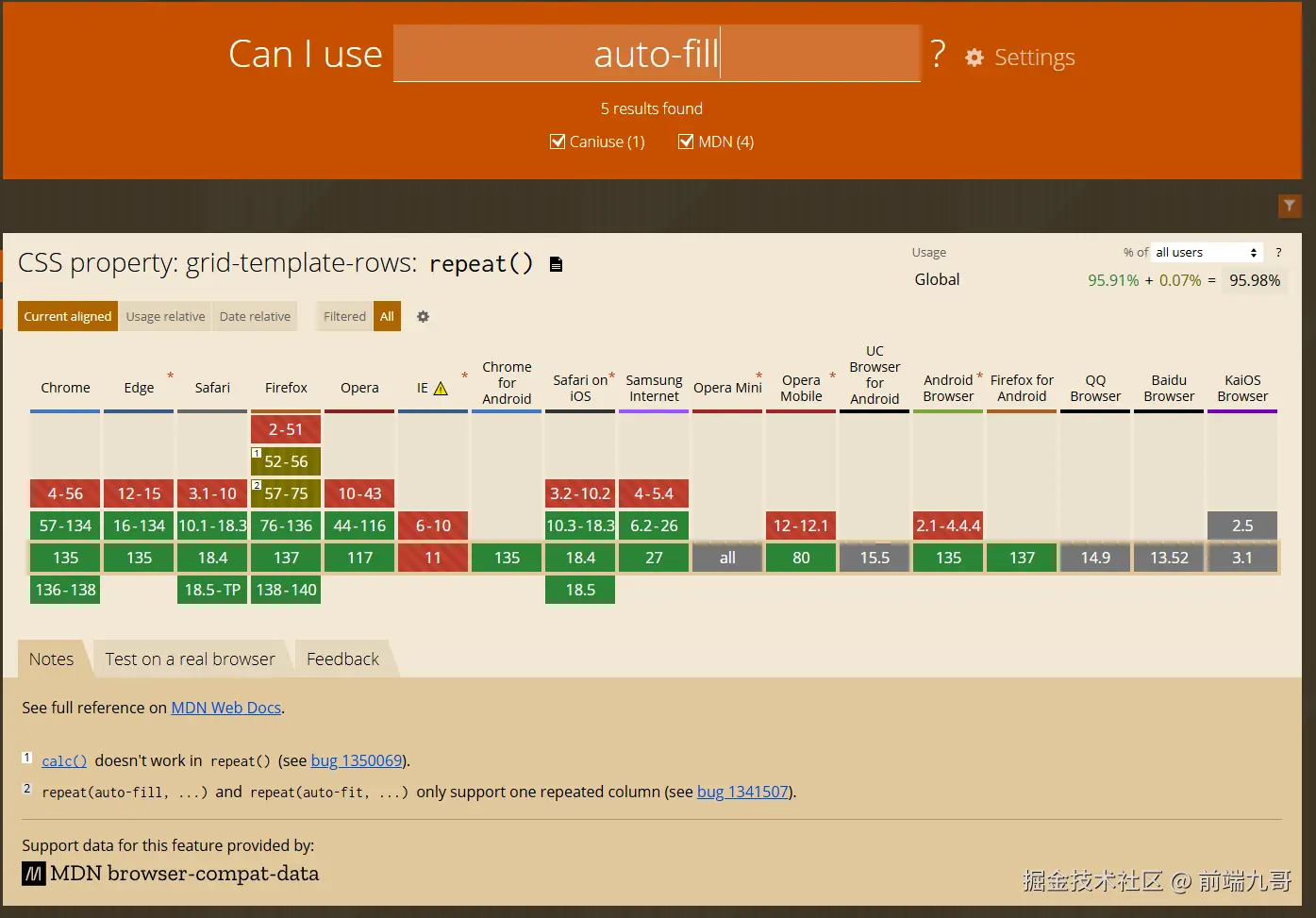
Task: Click the MDN logo icon at bottom
Action: pos(33,874)
